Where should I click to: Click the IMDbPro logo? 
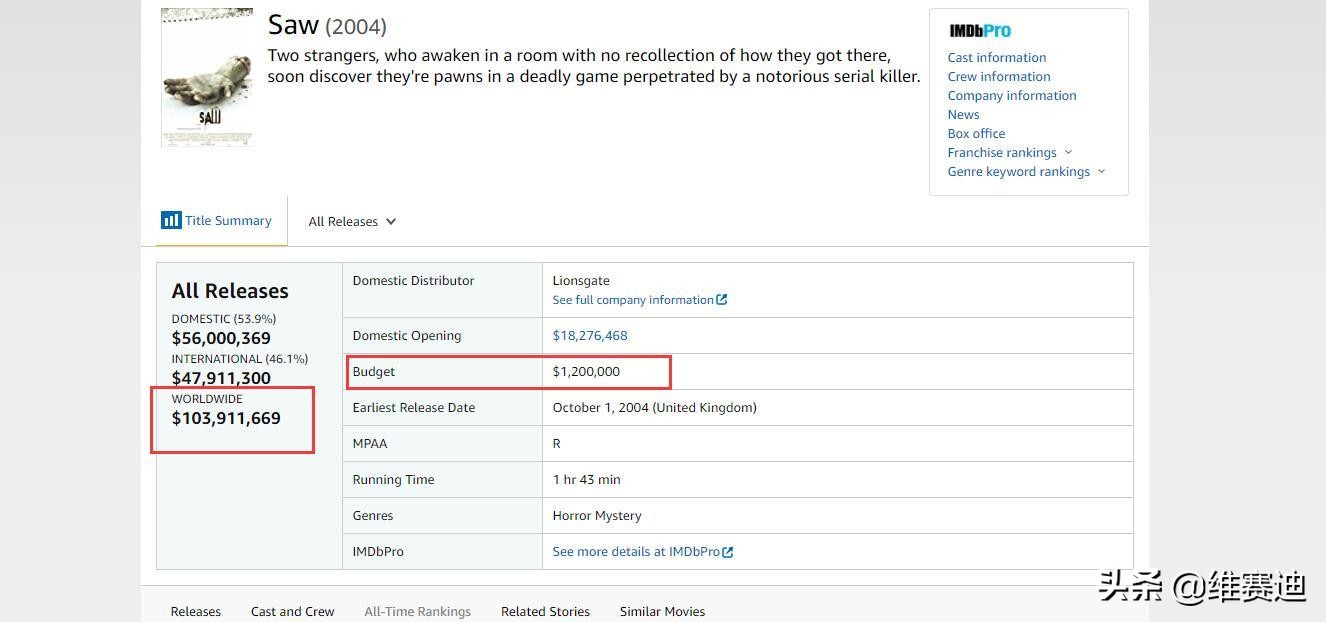tap(980, 31)
